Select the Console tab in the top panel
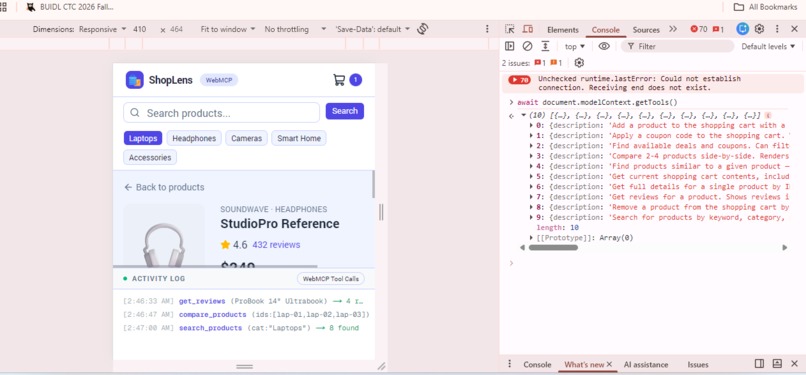806x375 pixels. (x=606, y=30)
